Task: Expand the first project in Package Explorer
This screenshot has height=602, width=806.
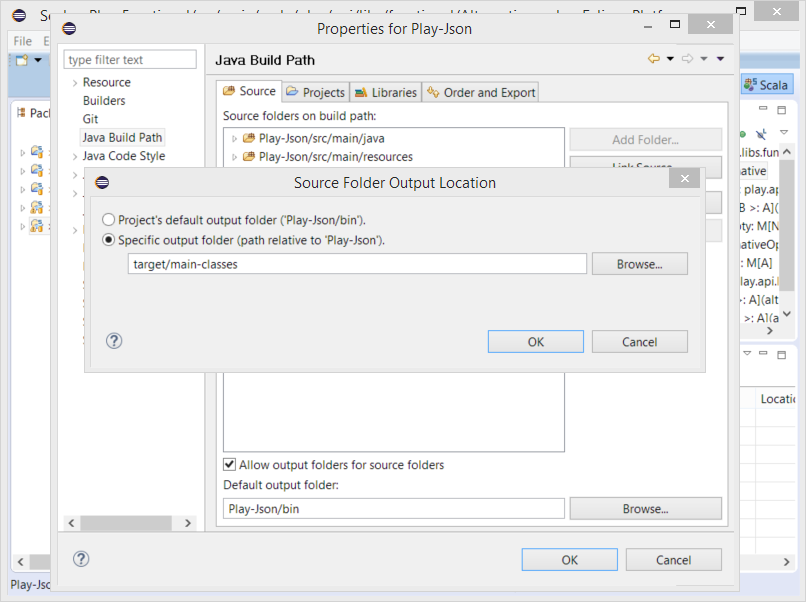Action: point(23,153)
